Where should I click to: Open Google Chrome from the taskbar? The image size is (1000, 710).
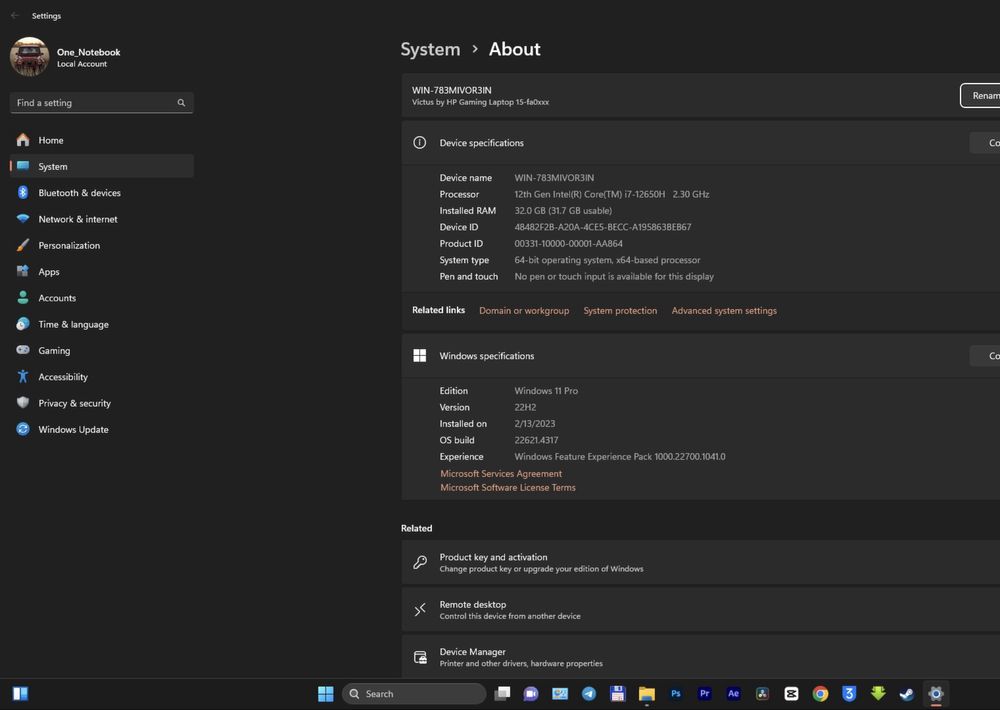click(820, 694)
